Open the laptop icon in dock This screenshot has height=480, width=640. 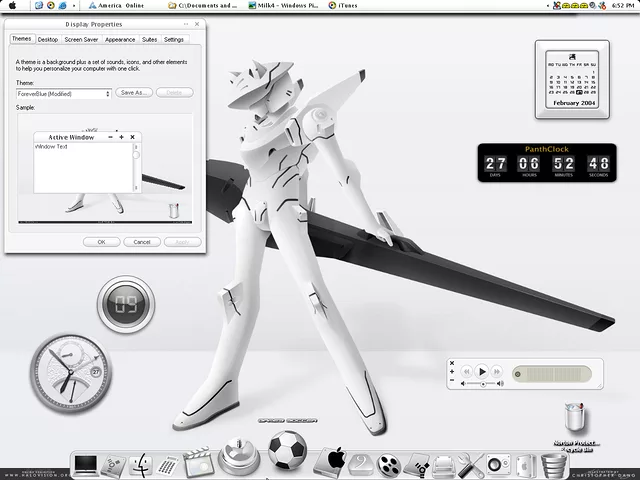coord(87,465)
